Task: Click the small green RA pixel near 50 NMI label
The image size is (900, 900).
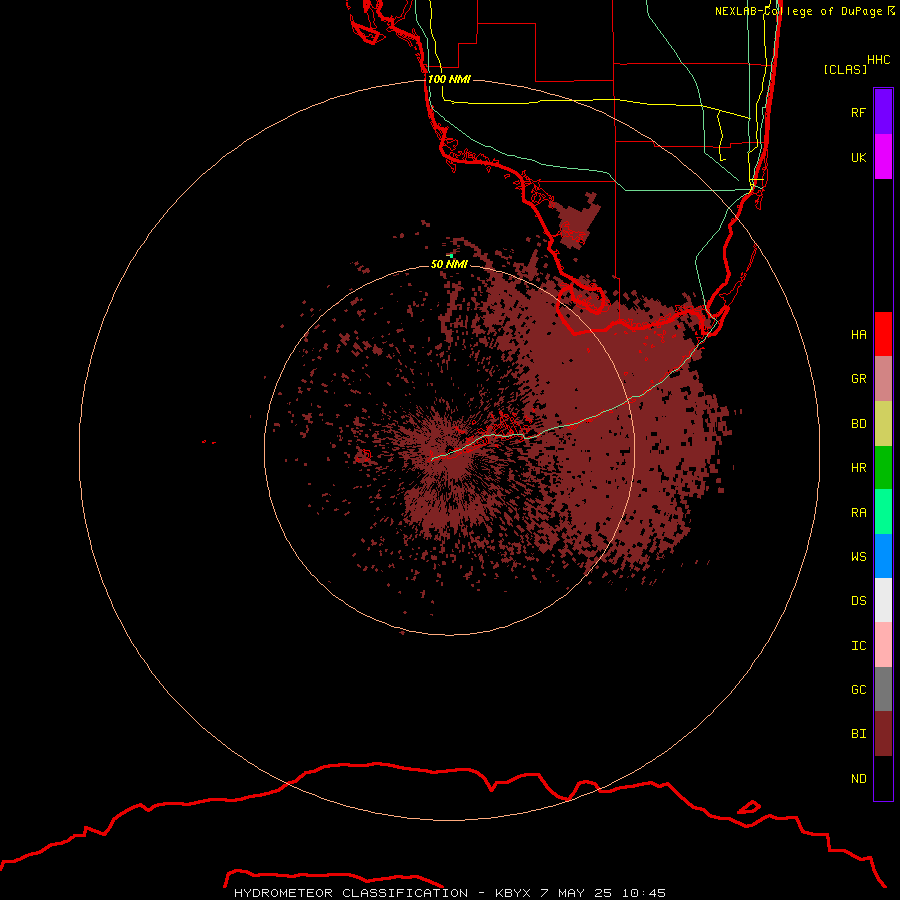Action: [452, 255]
